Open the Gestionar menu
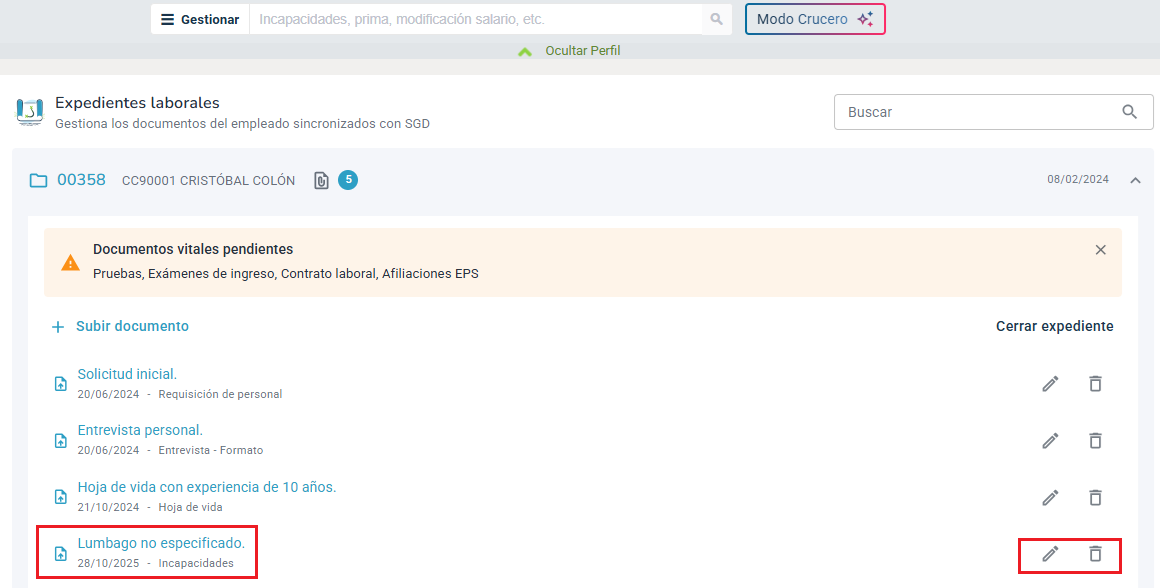1160x588 pixels. pos(200,19)
